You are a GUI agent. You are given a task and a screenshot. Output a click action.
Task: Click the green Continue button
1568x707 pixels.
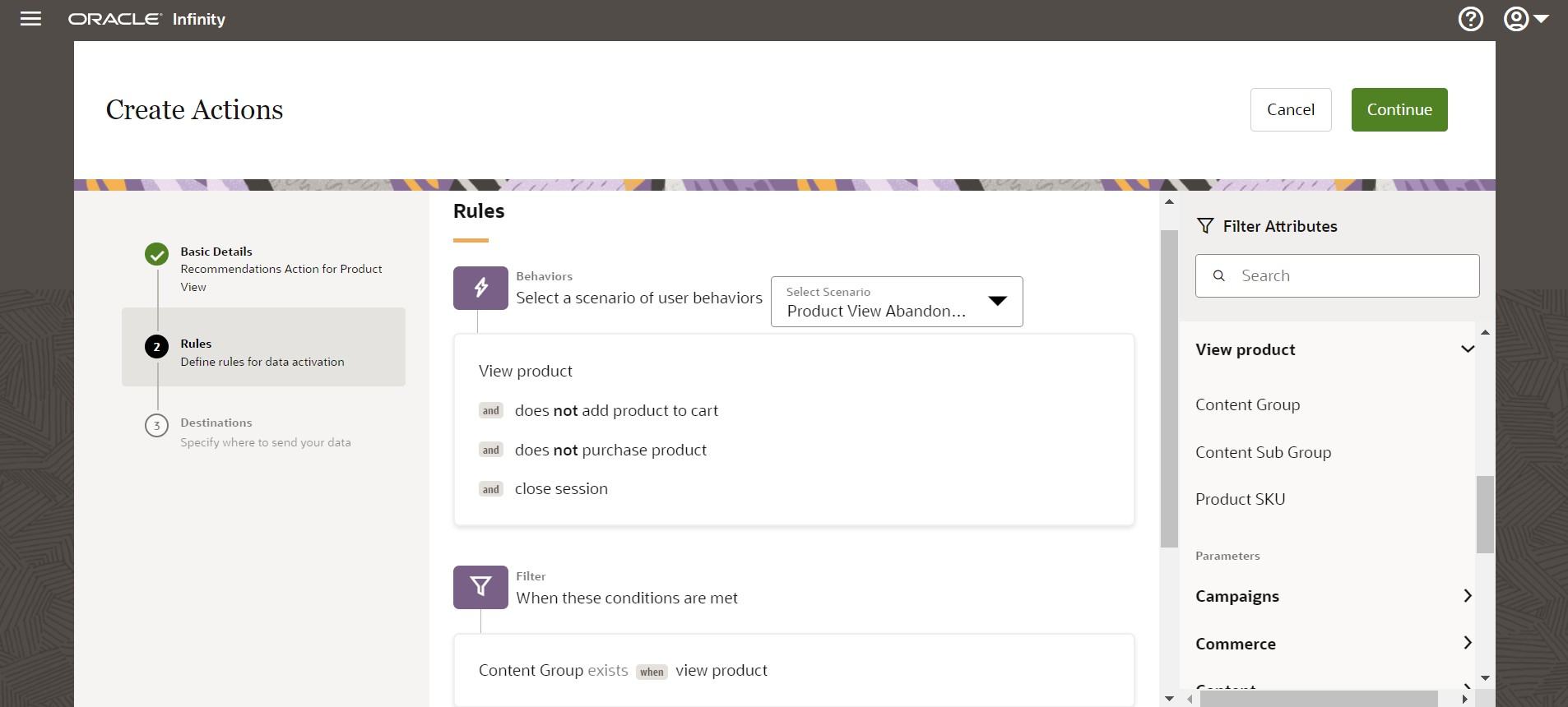[x=1399, y=109]
